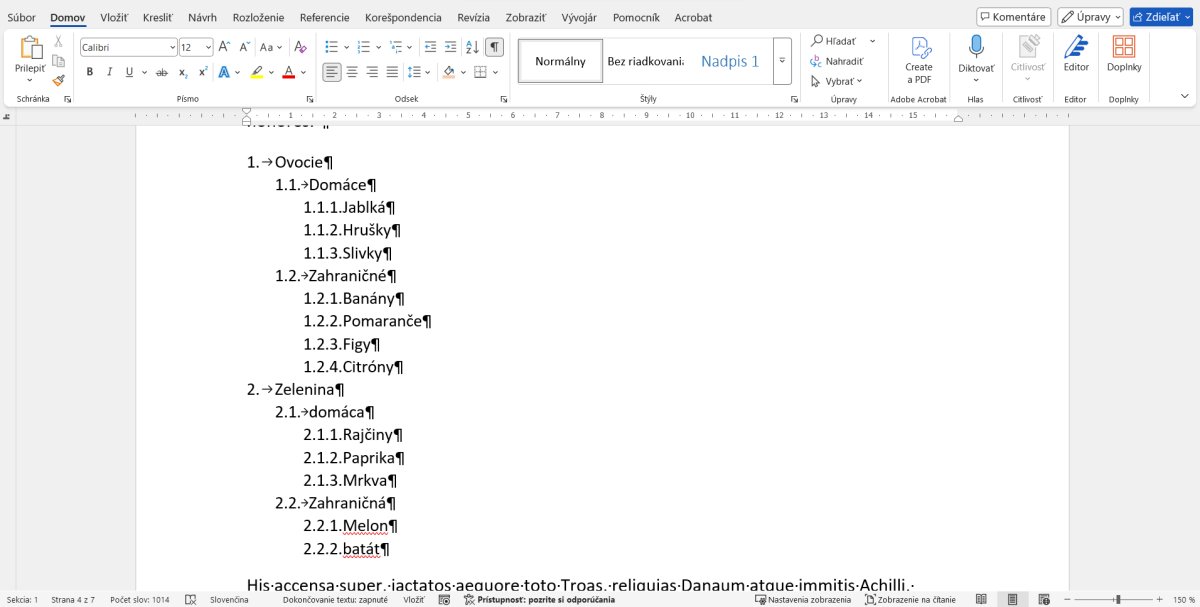
Task: Toggle italic formatting
Action: tap(109, 72)
